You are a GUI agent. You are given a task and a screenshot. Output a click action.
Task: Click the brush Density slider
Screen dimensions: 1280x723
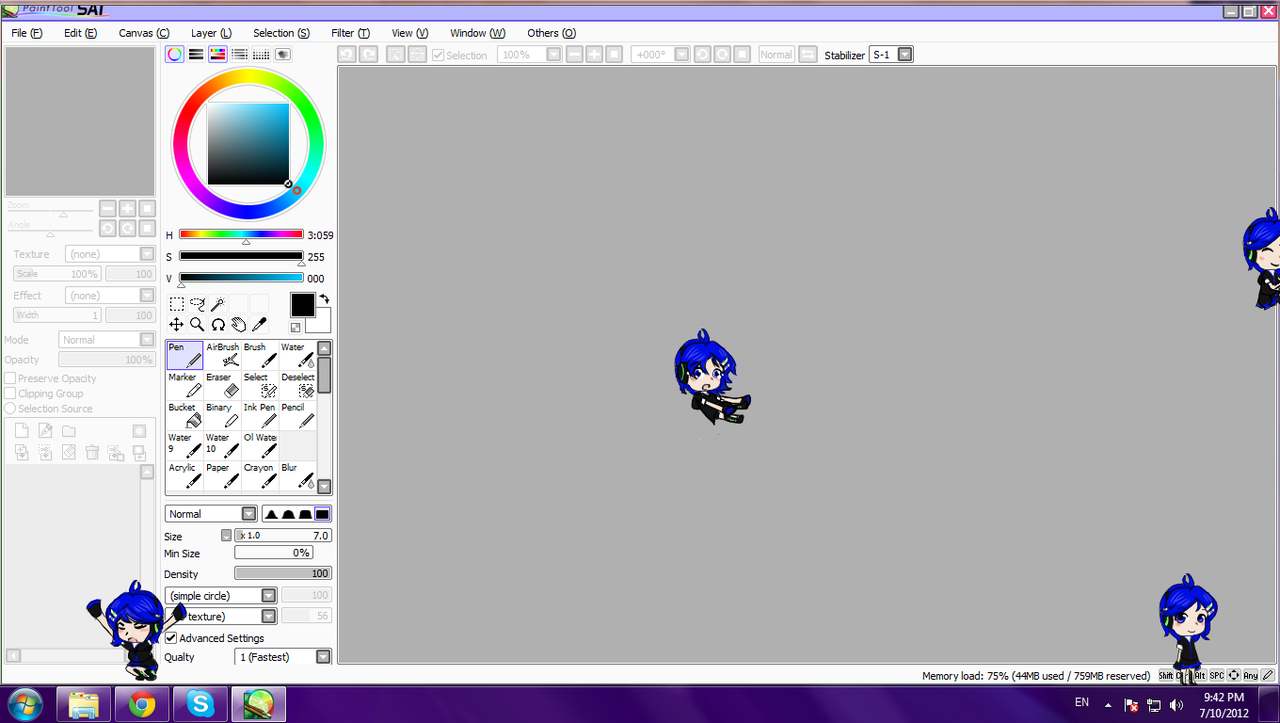283,574
